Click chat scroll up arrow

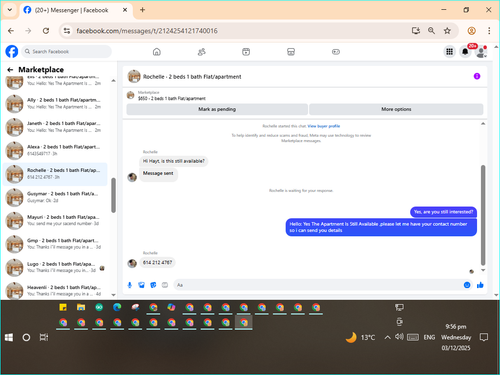click(x=483, y=124)
